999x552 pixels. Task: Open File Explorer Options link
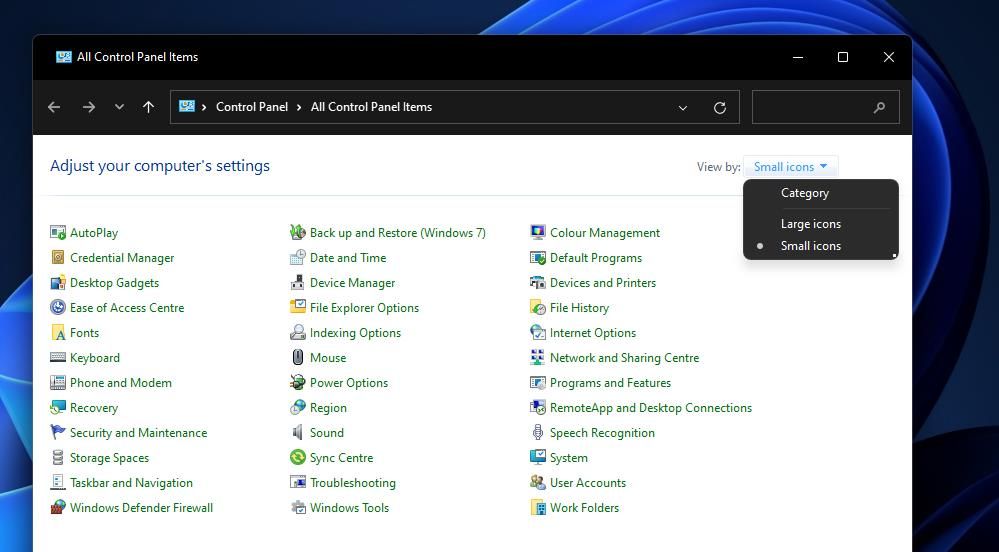(364, 307)
